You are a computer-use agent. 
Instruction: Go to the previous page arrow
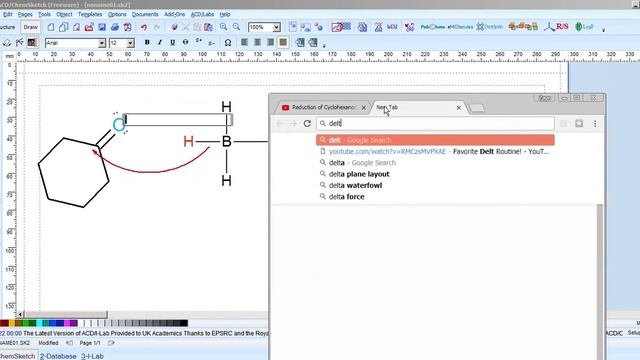tap(69, 343)
